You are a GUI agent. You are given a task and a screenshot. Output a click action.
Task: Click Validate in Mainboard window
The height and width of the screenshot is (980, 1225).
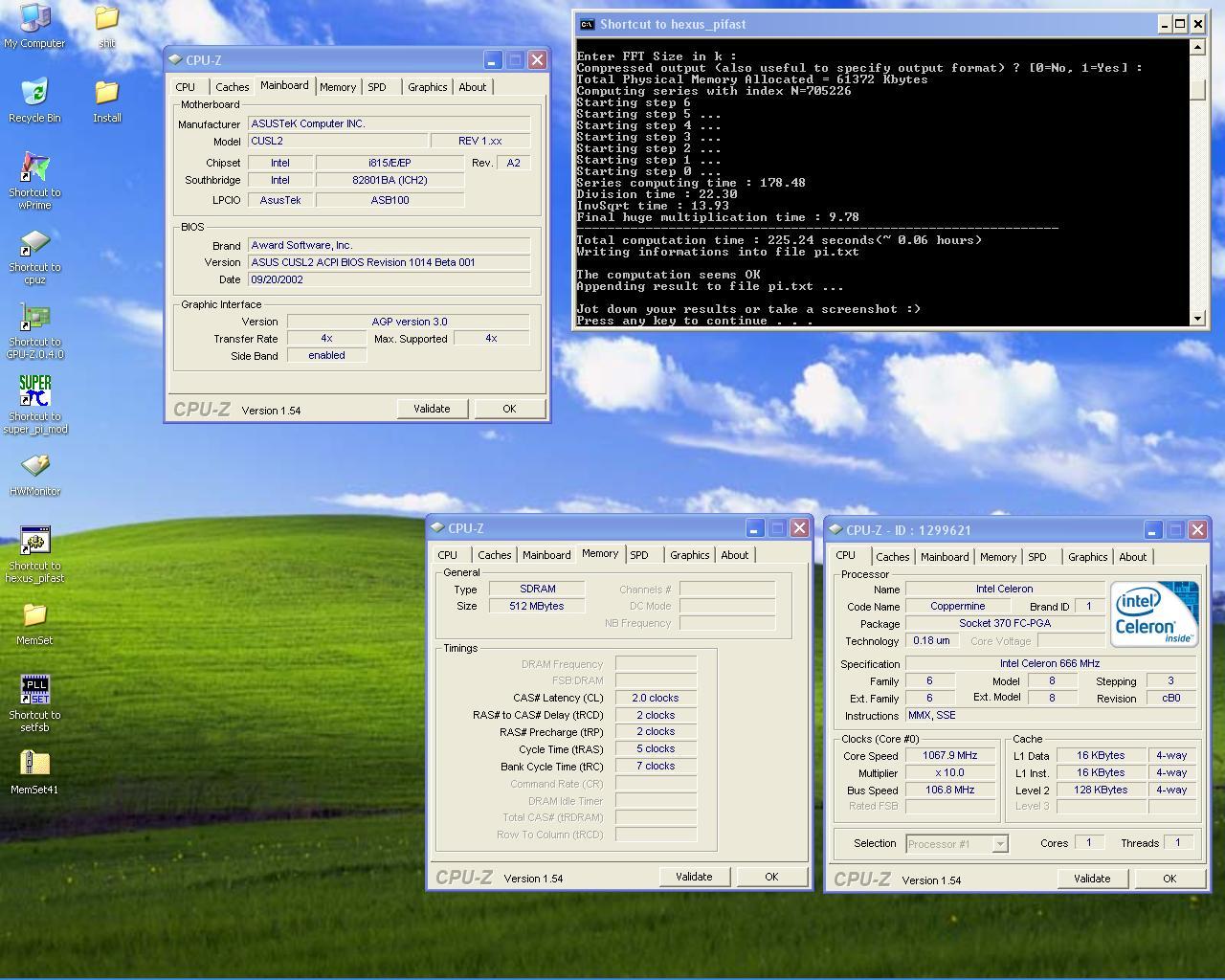[432, 409]
